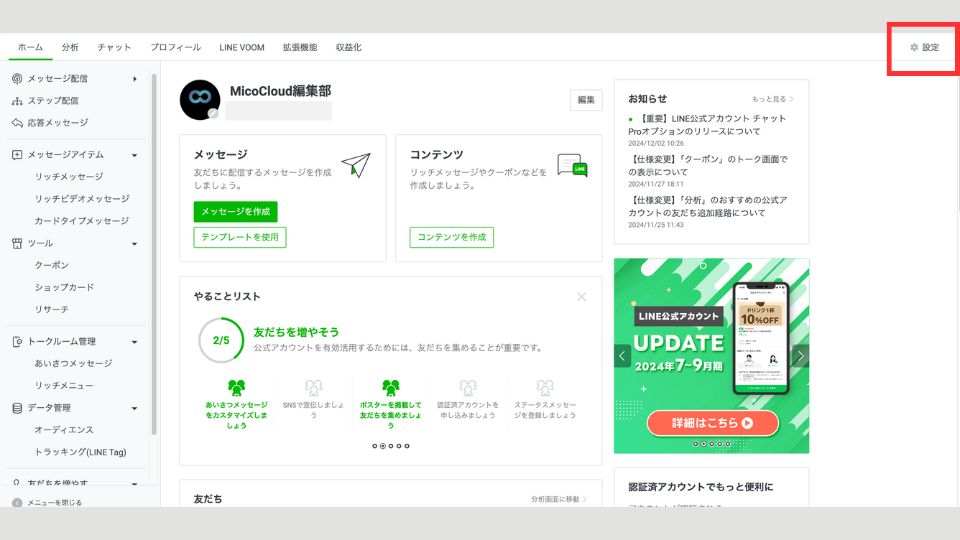Open 設定 gear settings in top right
Viewport: 960px width, 540px height.
[x=924, y=47]
